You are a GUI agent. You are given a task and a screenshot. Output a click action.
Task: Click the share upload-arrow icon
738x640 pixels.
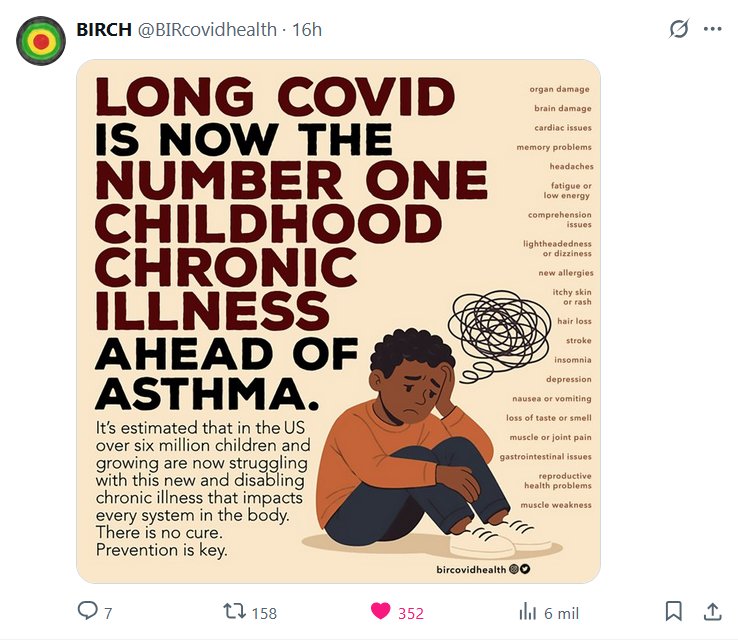[x=712, y=611]
